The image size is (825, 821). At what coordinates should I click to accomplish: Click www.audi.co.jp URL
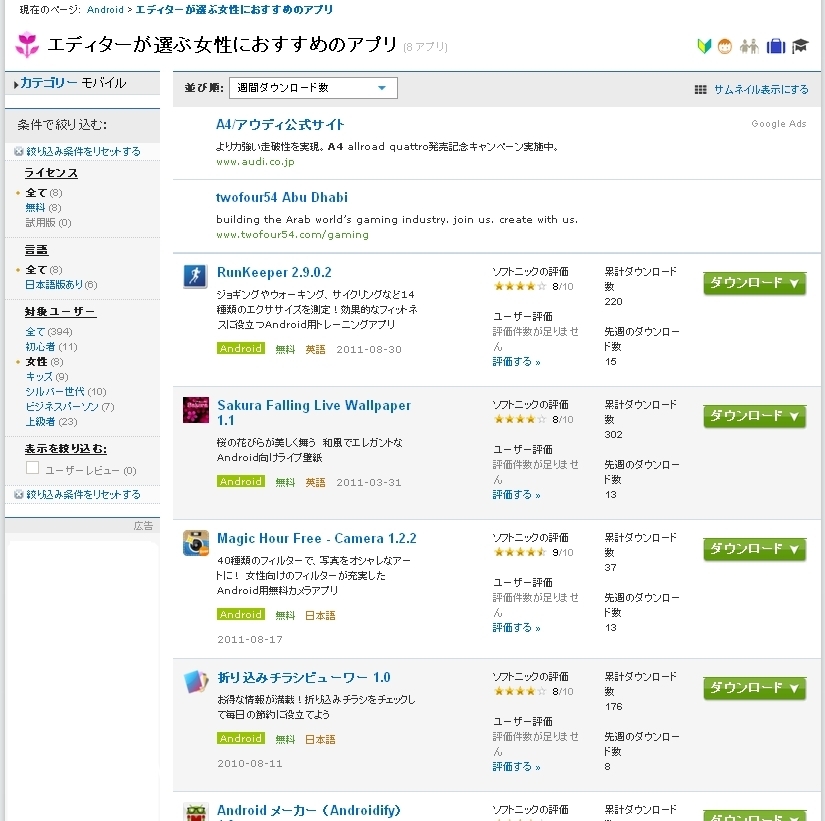click(x=255, y=162)
